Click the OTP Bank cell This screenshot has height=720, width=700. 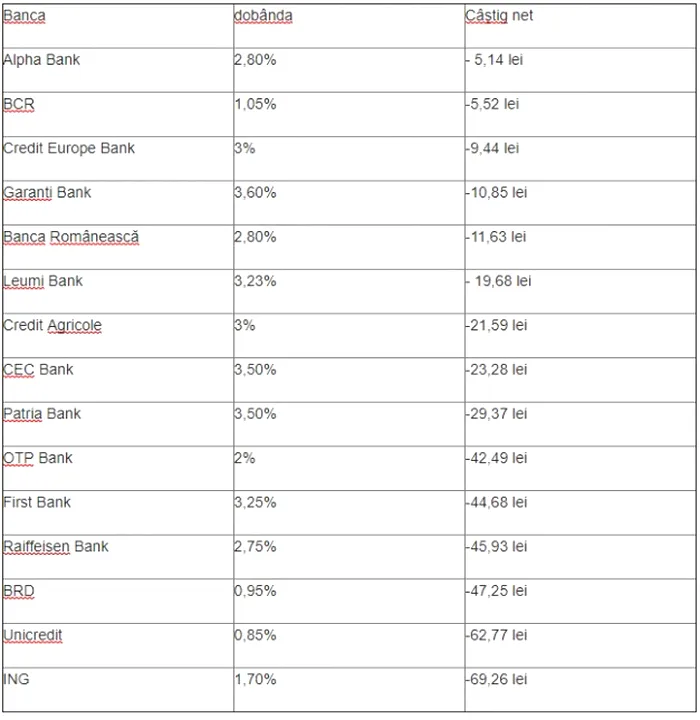click(x=38, y=458)
